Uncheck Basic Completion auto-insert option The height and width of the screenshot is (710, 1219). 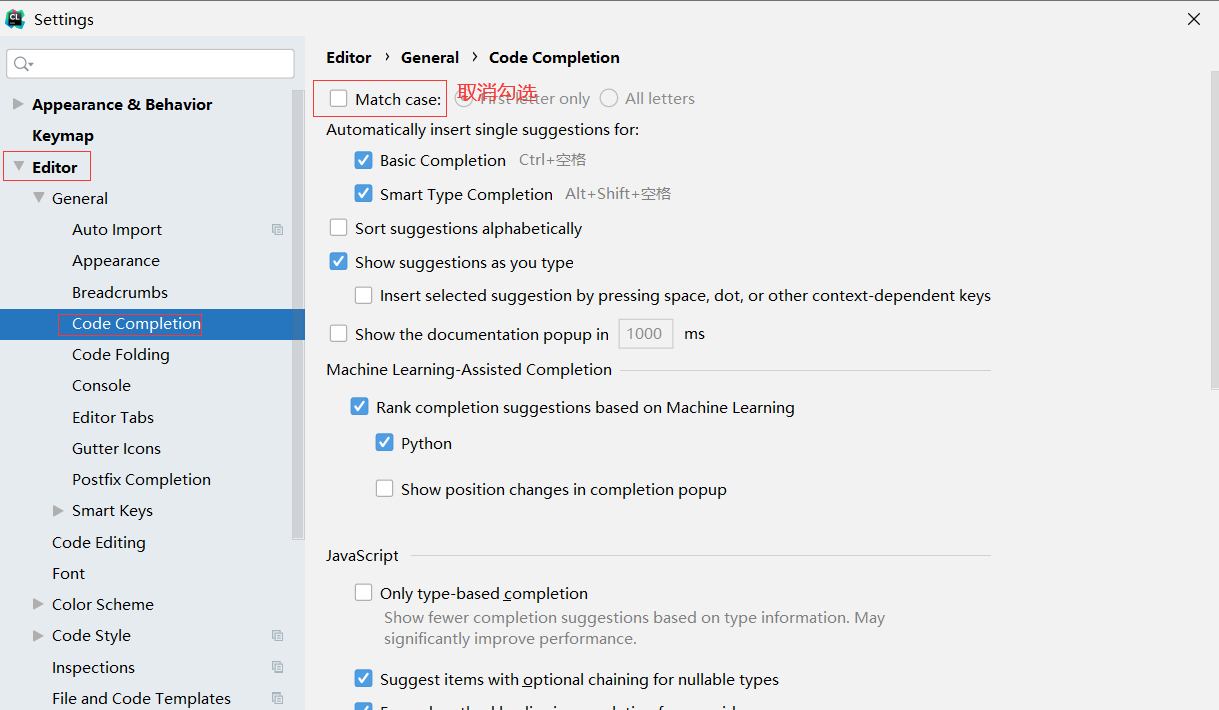point(364,161)
